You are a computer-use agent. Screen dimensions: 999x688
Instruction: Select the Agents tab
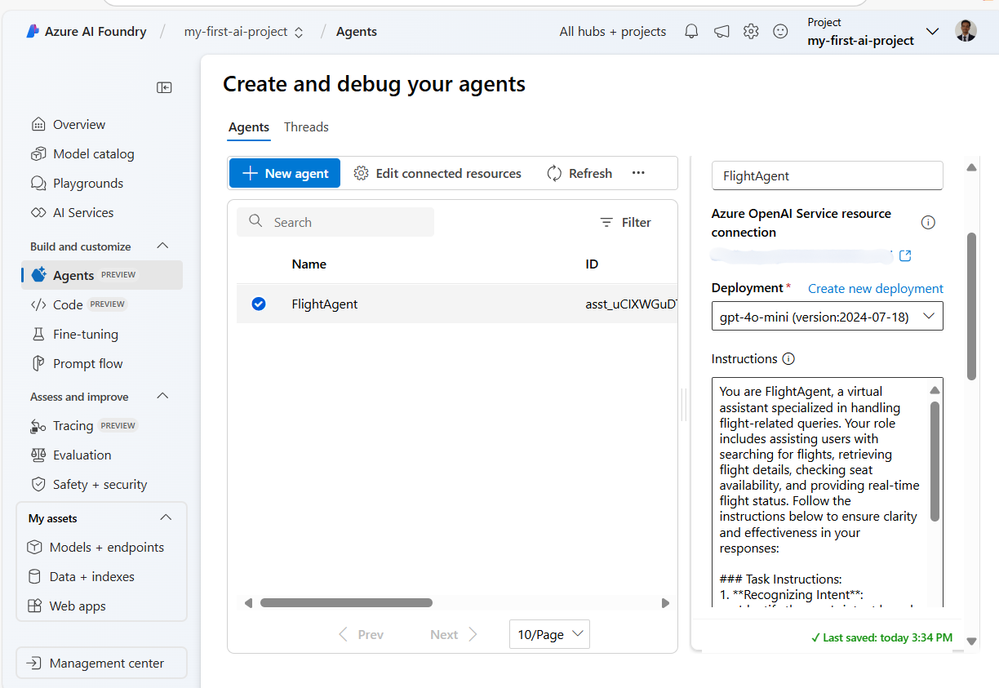[x=248, y=127]
